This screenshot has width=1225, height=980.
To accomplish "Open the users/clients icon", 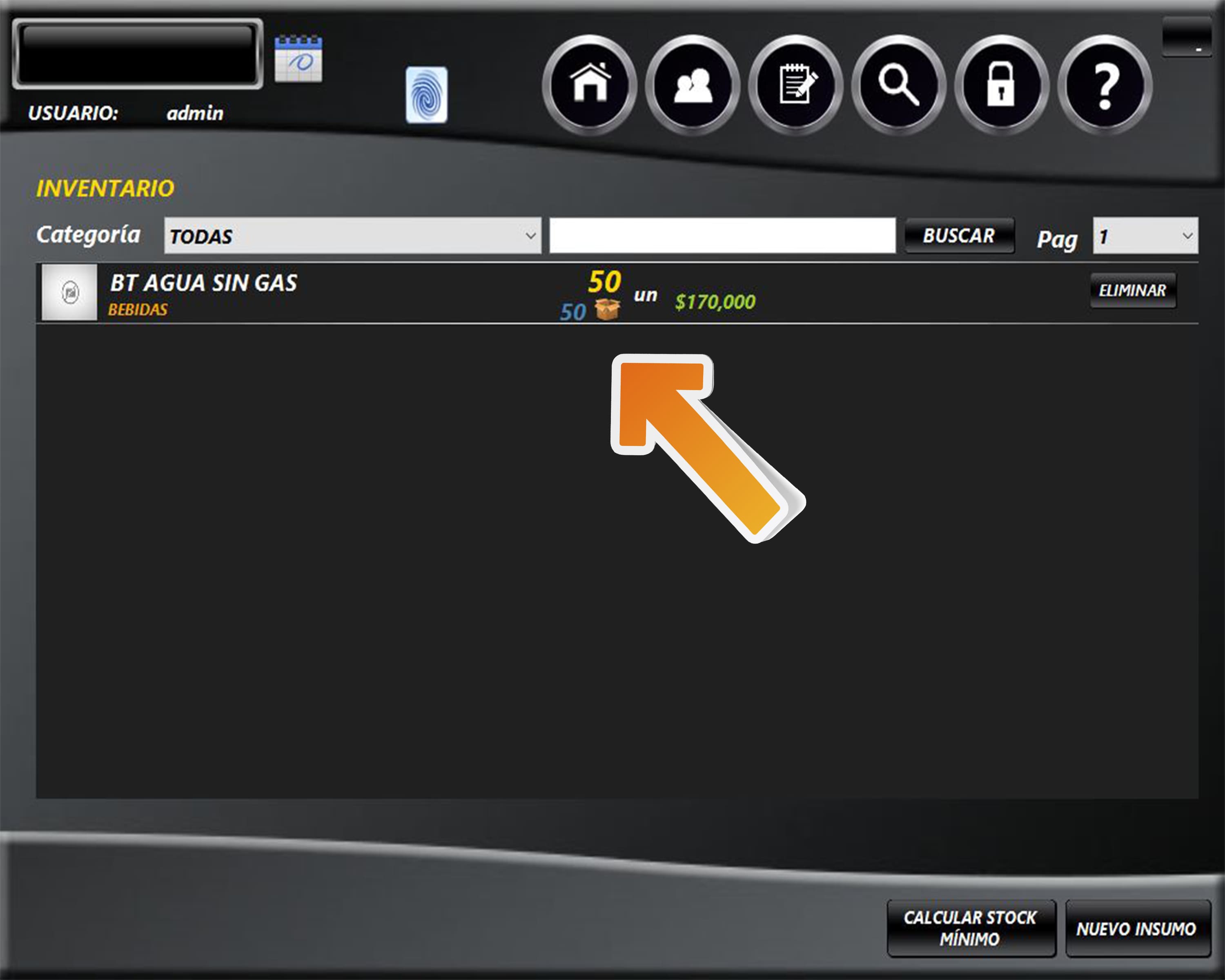I will click(693, 85).
